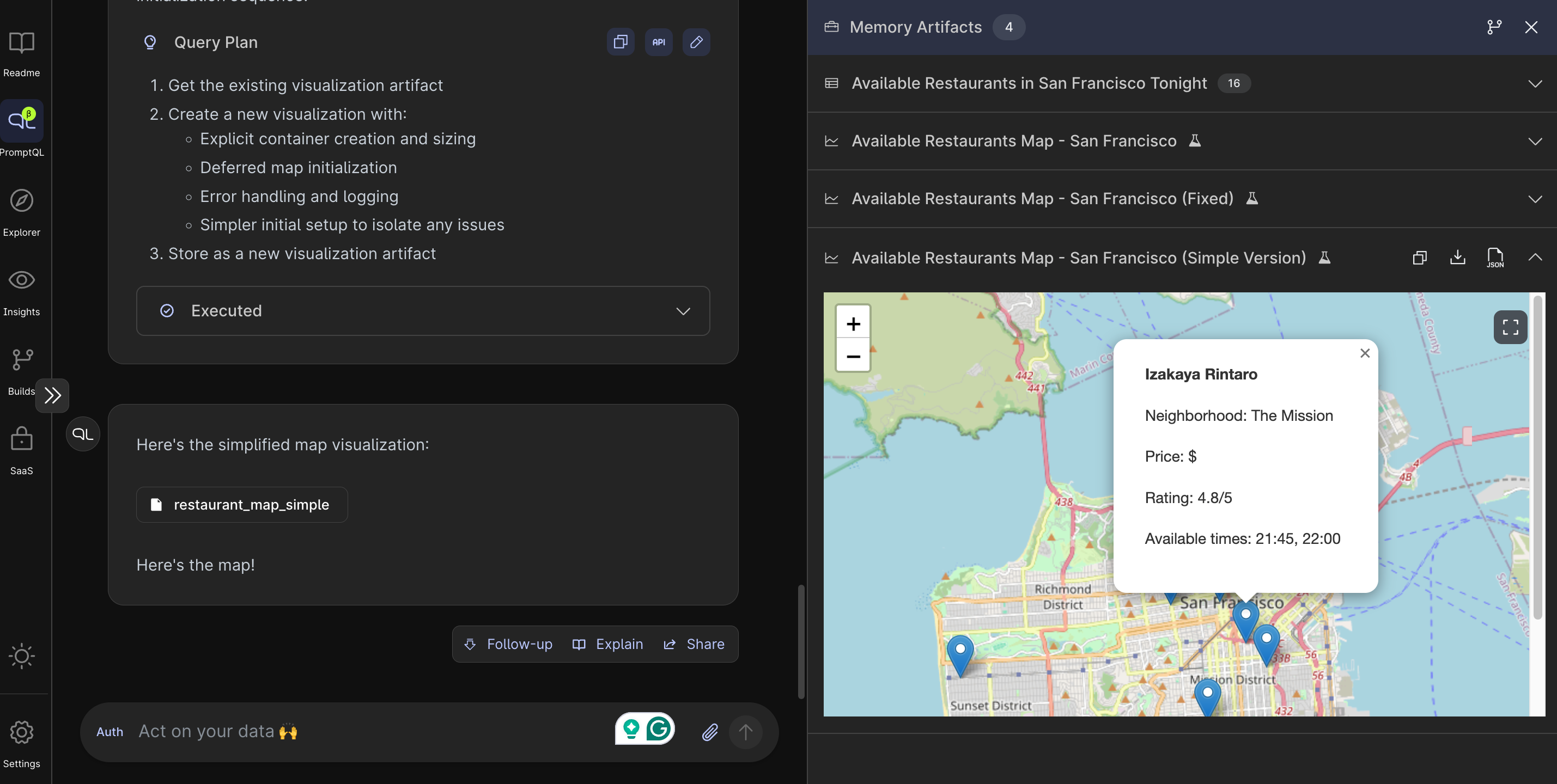Expand the Executed section dropdown
Image resolution: width=1557 pixels, height=784 pixels.
click(x=683, y=311)
